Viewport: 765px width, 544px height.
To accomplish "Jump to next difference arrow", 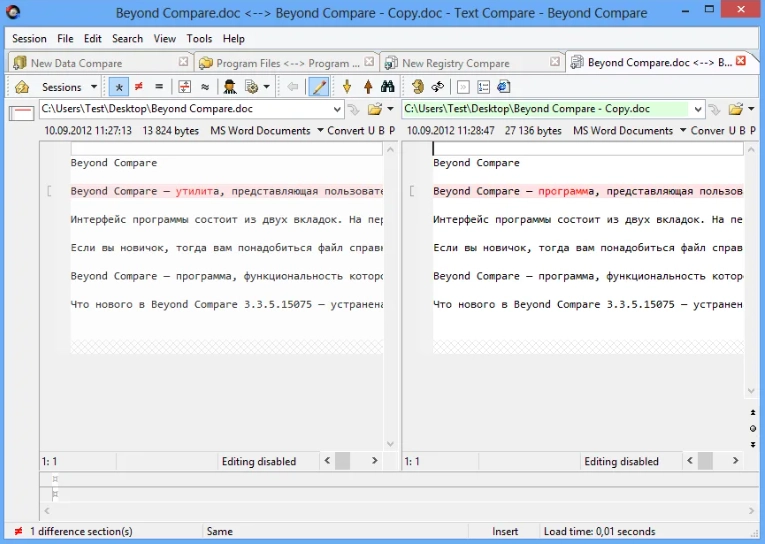I will click(x=347, y=87).
